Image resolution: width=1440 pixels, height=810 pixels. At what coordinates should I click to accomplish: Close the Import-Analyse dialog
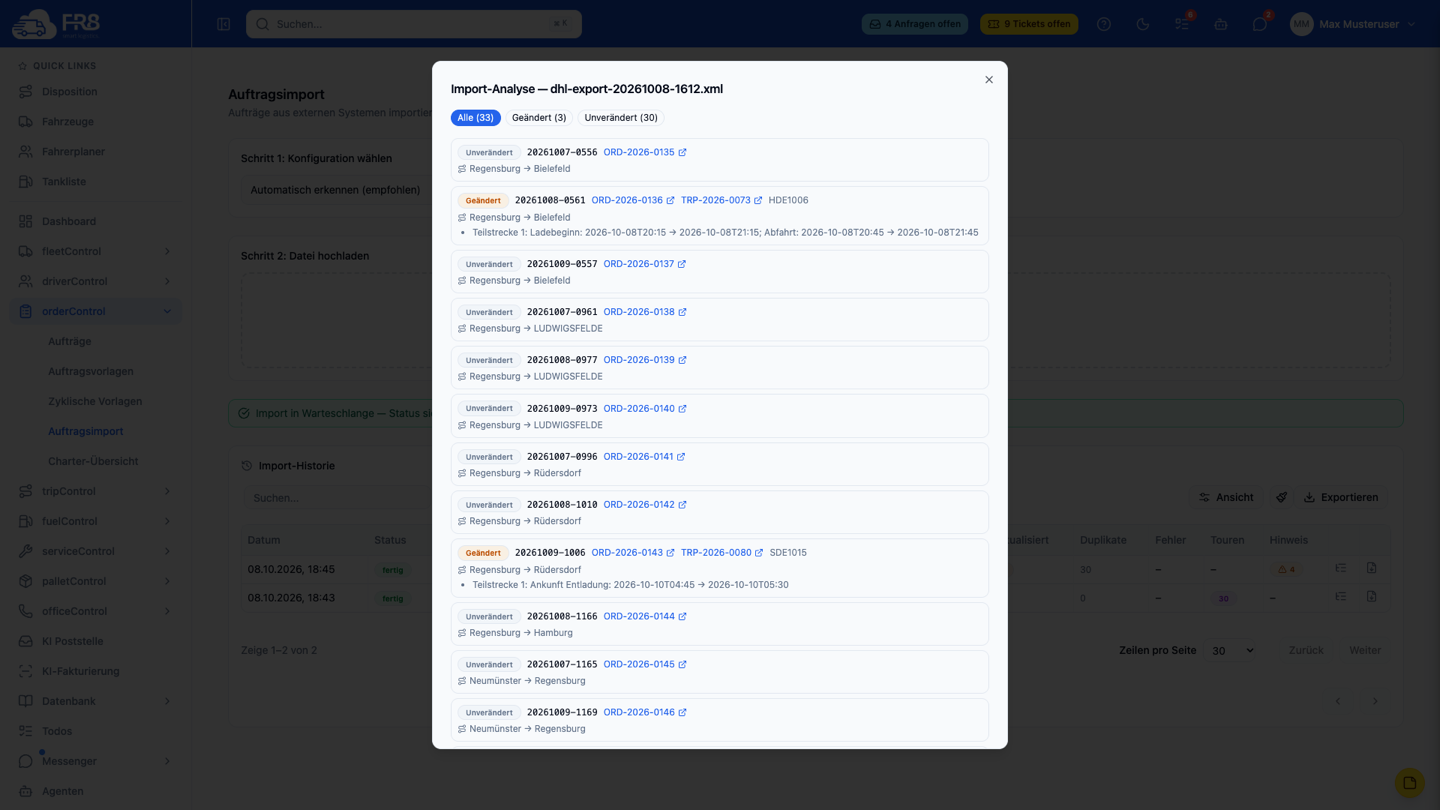click(989, 80)
